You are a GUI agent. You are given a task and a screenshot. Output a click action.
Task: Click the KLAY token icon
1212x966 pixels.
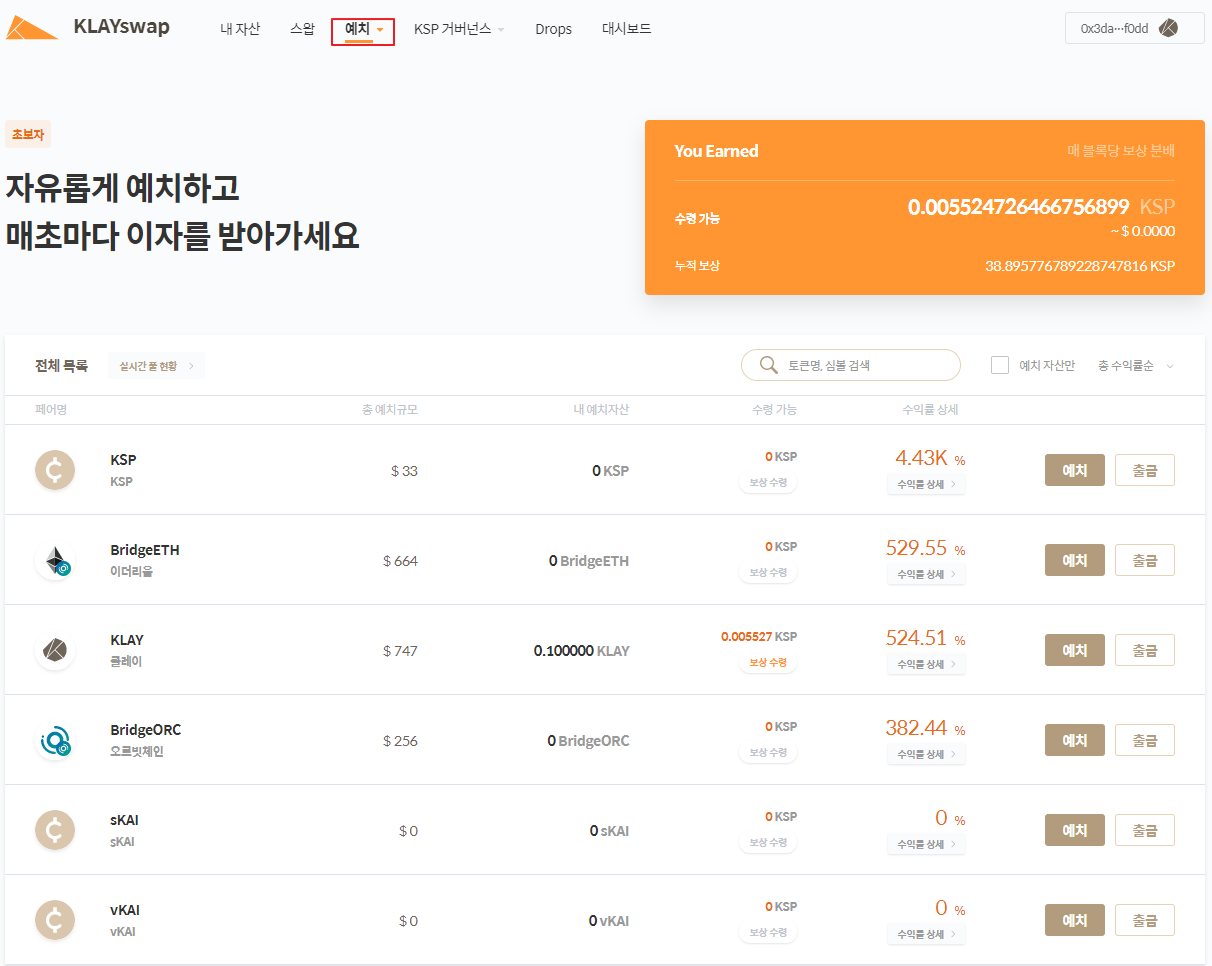(x=55, y=650)
